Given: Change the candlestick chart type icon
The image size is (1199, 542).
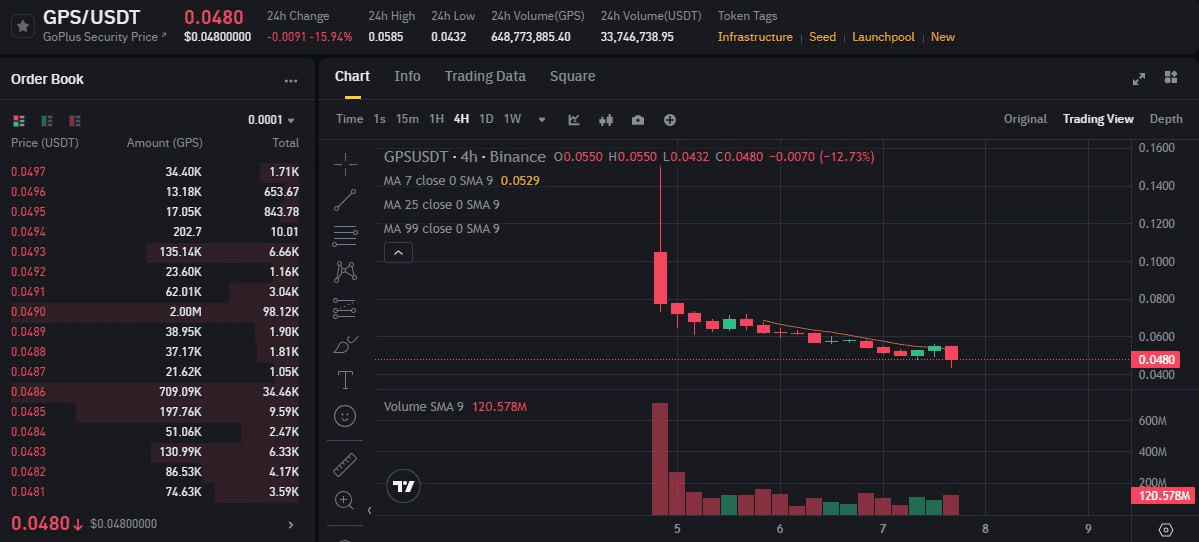Looking at the screenshot, I should (606, 119).
